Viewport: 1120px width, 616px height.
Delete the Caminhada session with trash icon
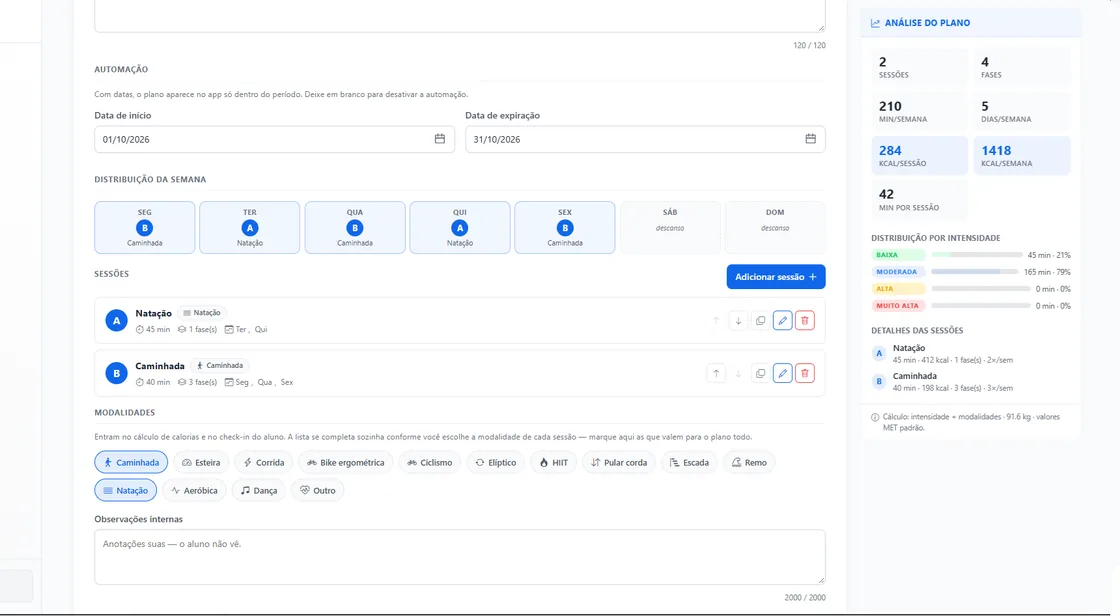point(805,373)
